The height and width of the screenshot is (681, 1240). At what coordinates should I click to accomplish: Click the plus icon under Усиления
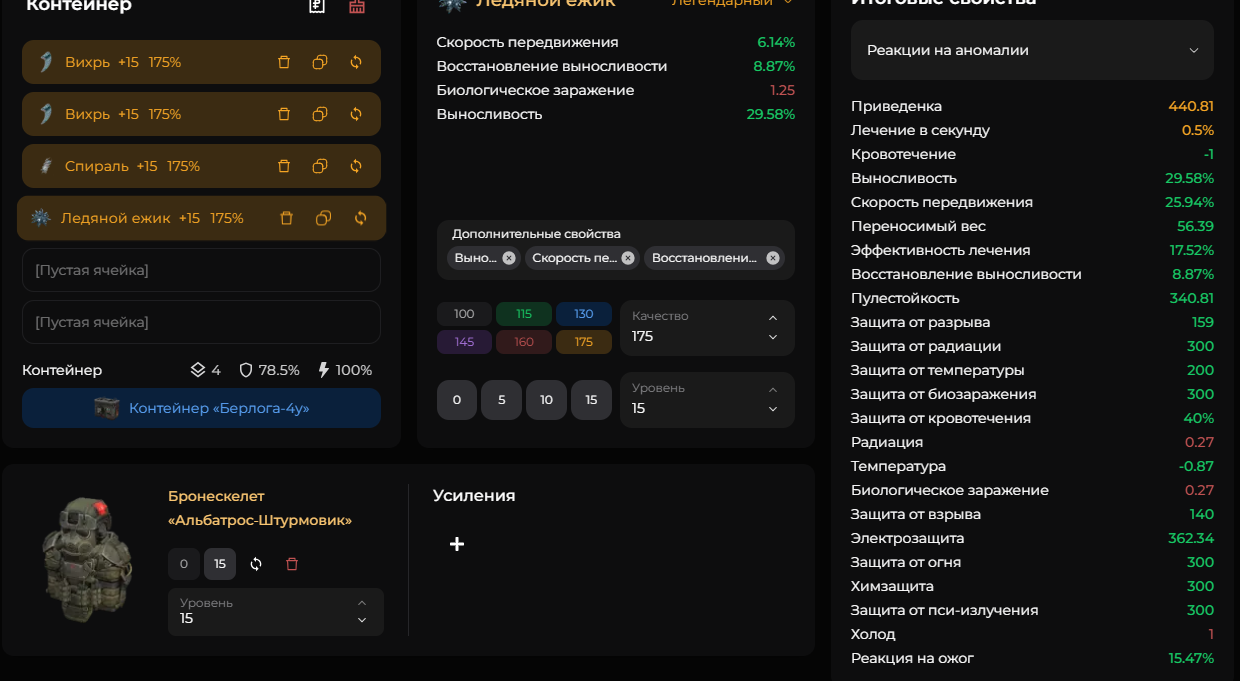(x=457, y=544)
